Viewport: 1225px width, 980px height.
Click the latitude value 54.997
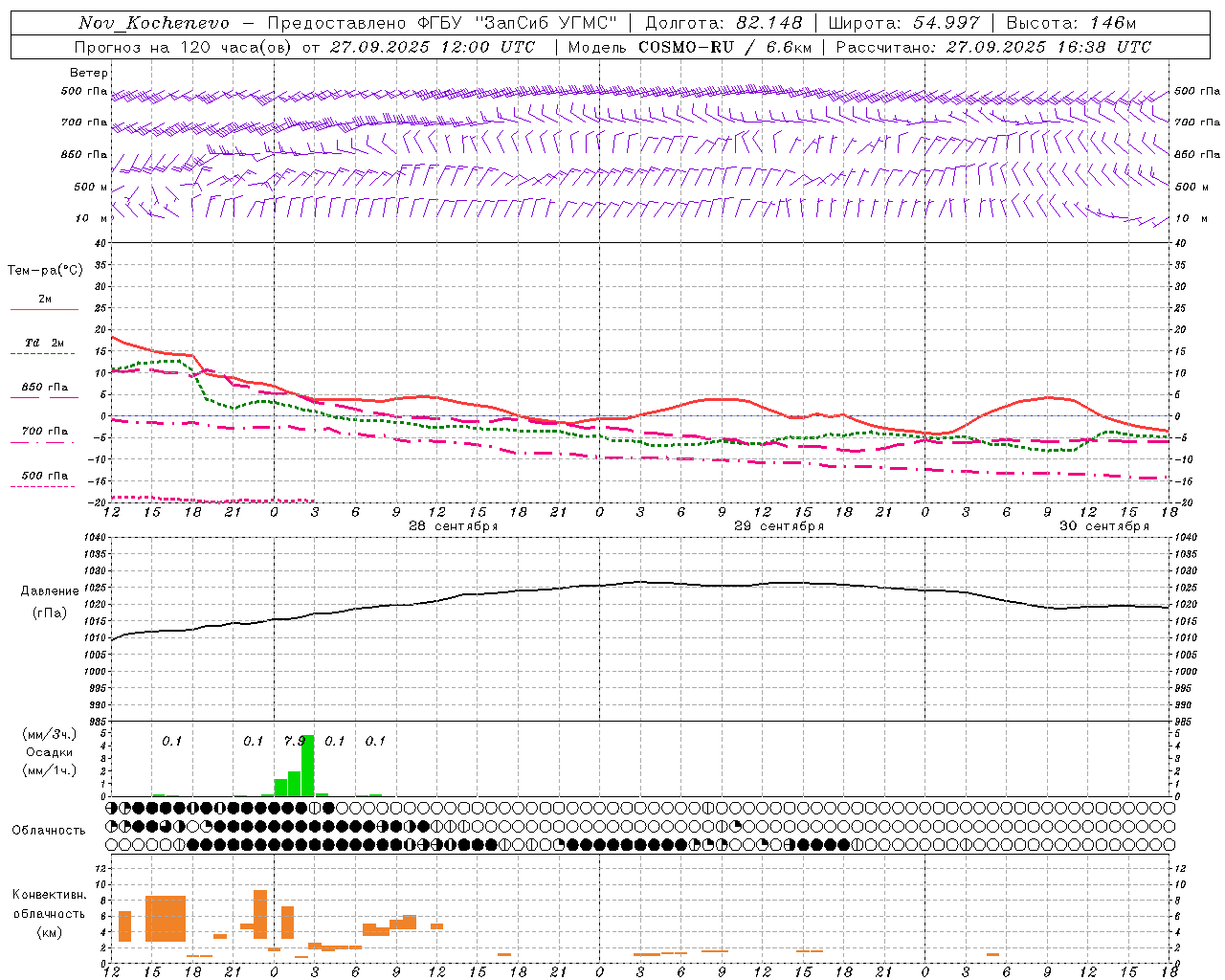946,23
